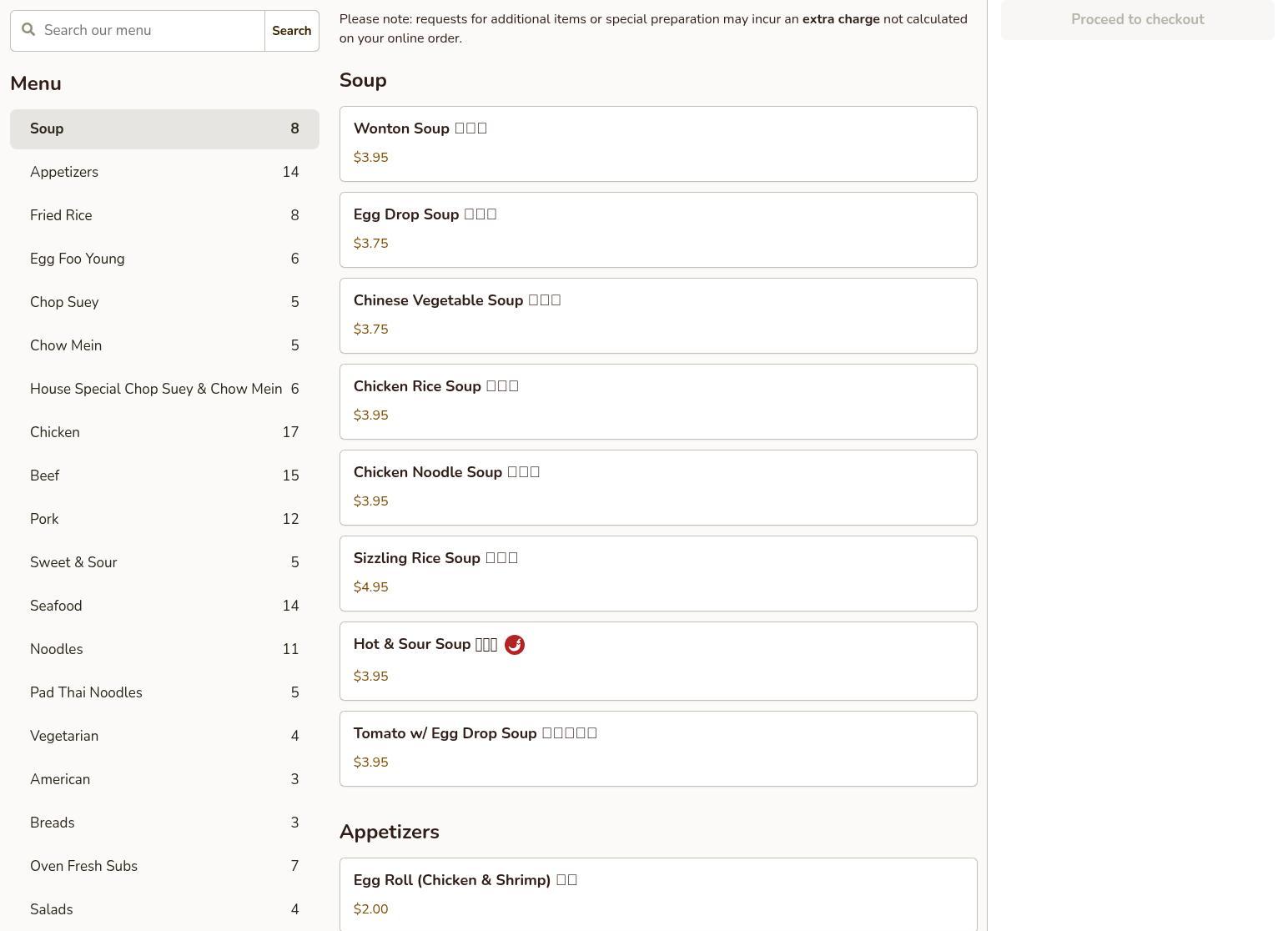Screen dimensions: 1288x931
Task: Click the Menu sidebar heading
Action: (x=36, y=83)
